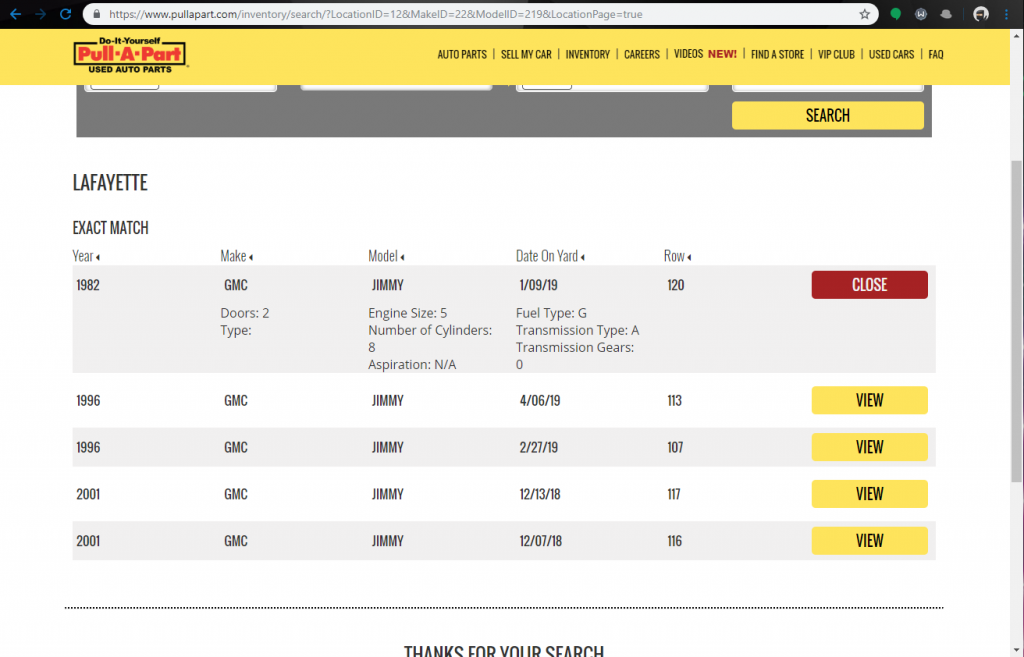Open the Find A Store menu item
The width and height of the screenshot is (1024, 657).
(x=777, y=54)
